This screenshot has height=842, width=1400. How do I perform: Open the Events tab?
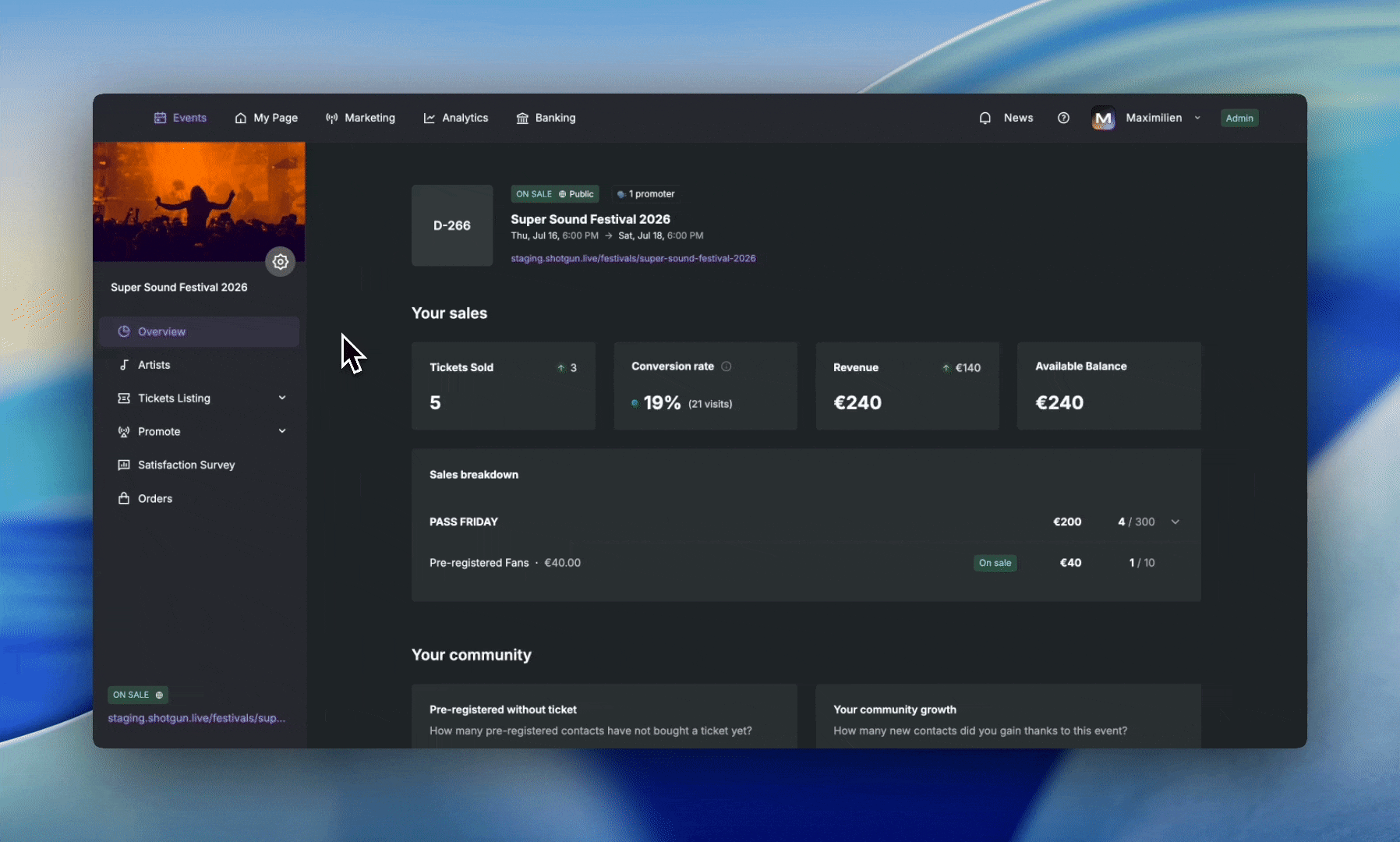tap(180, 118)
